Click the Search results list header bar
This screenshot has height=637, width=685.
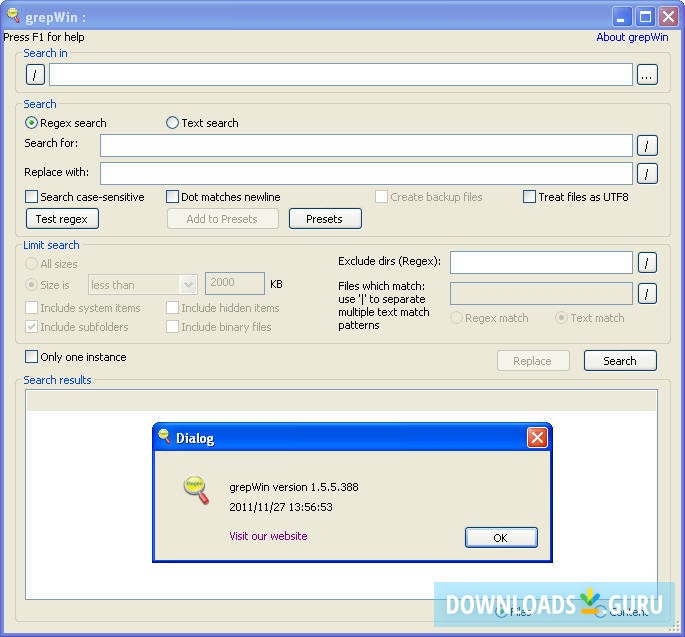tap(341, 401)
